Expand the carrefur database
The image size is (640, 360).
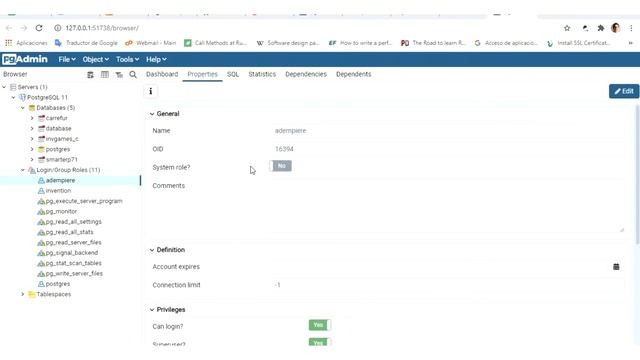click(32, 118)
